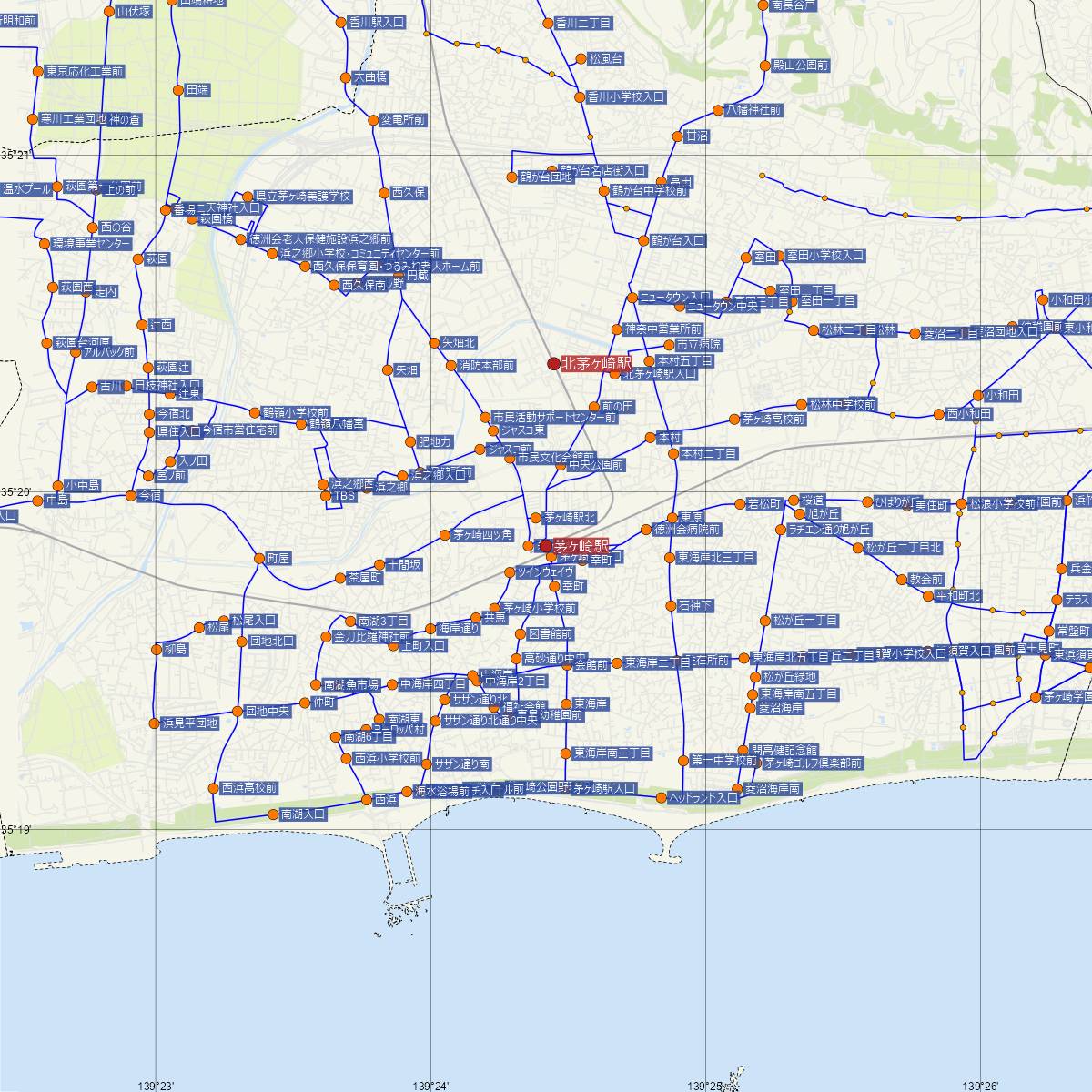
Task: Select the red 茅ヶ崎駅 station marker
Action: (546, 546)
